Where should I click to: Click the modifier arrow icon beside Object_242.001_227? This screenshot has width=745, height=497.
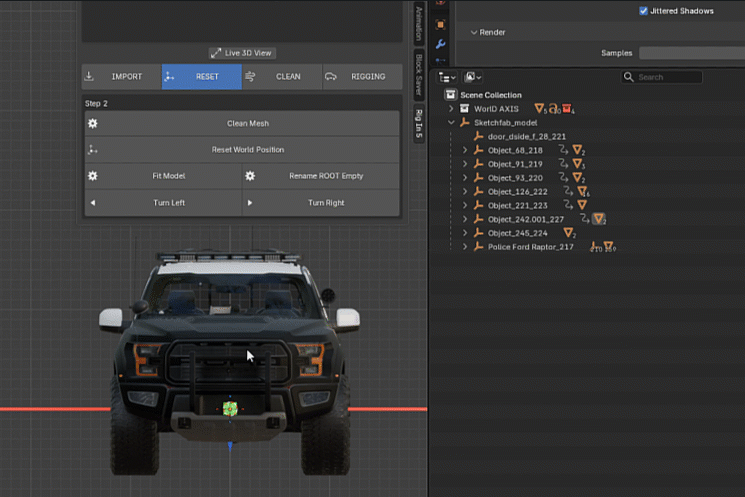pos(585,219)
